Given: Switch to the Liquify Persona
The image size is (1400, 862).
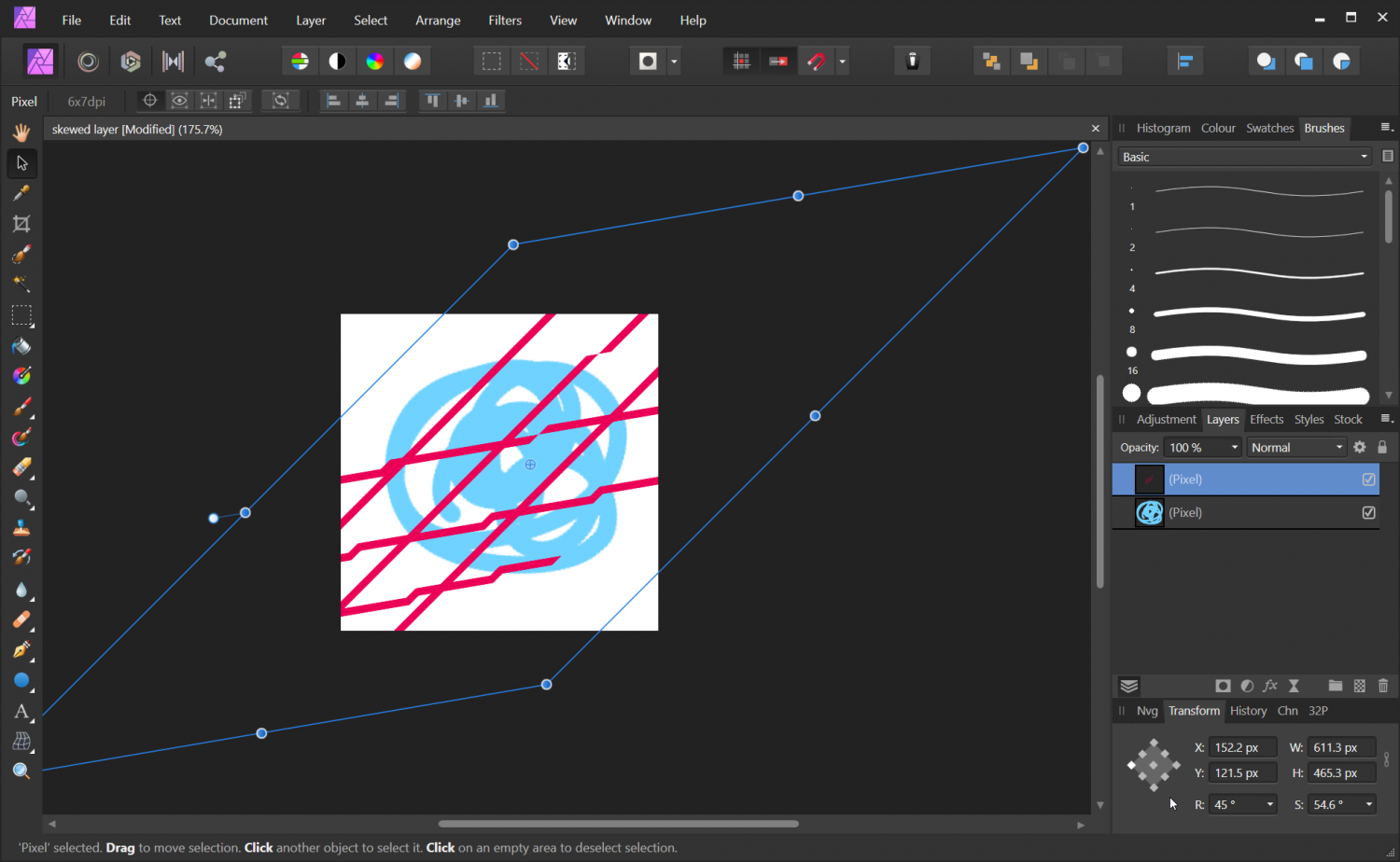Looking at the screenshot, I should 88,62.
